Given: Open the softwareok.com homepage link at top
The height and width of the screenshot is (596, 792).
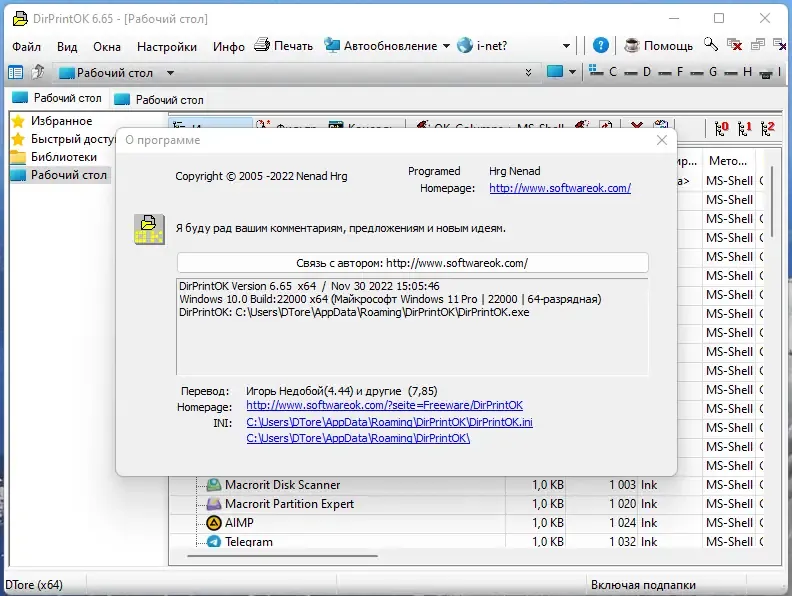Looking at the screenshot, I should (560, 188).
